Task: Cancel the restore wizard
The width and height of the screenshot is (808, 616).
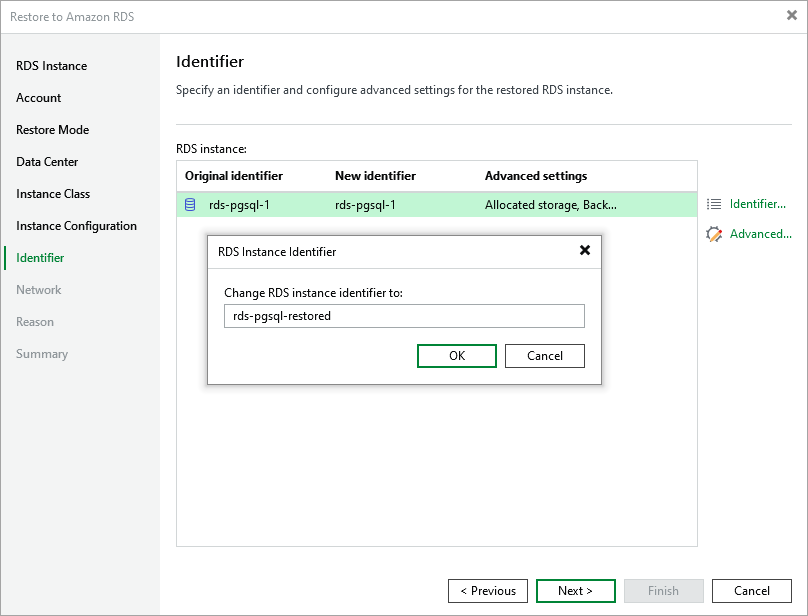Action: coord(751,590)
